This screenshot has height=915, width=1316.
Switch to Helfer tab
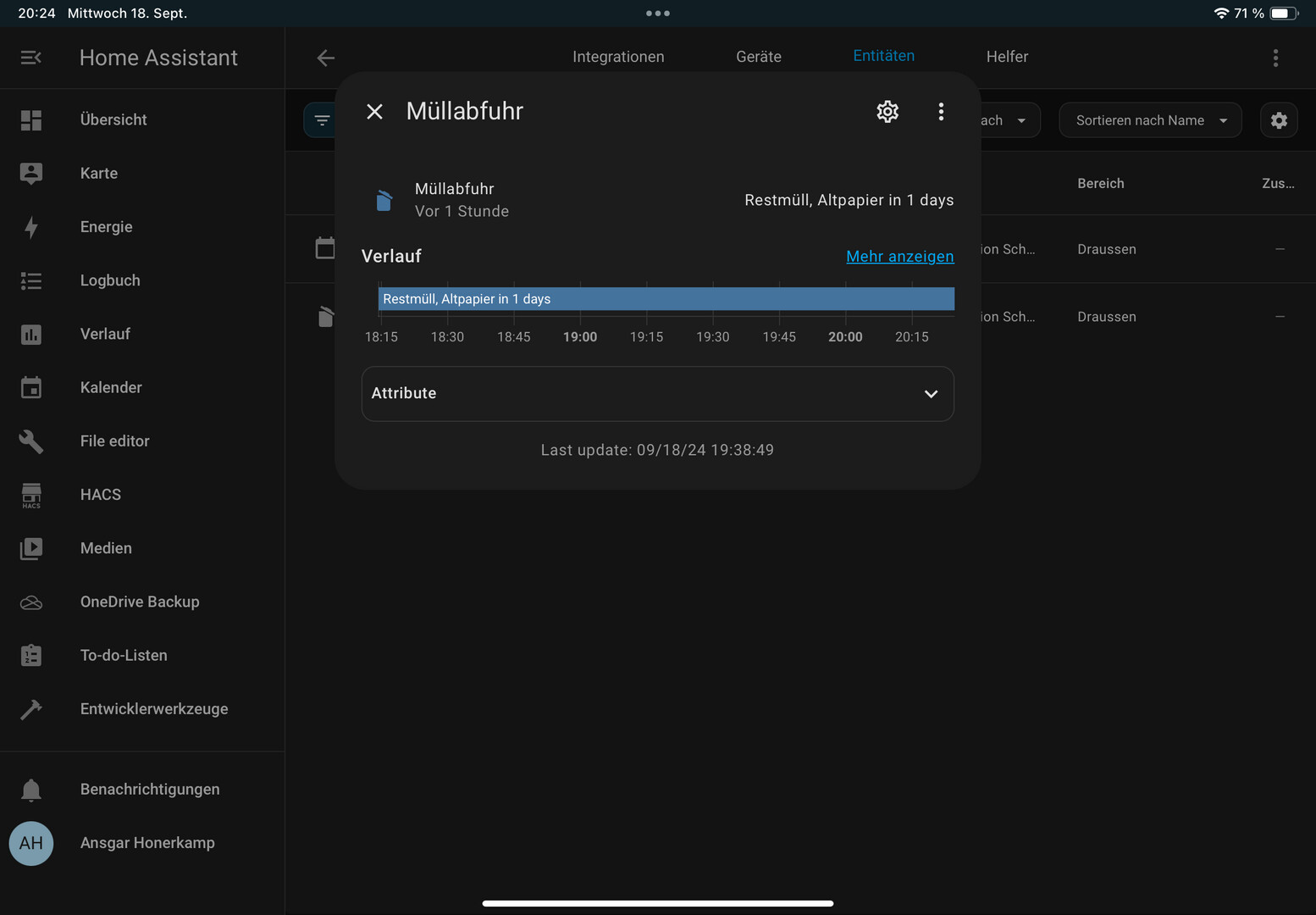[1006, 57]
